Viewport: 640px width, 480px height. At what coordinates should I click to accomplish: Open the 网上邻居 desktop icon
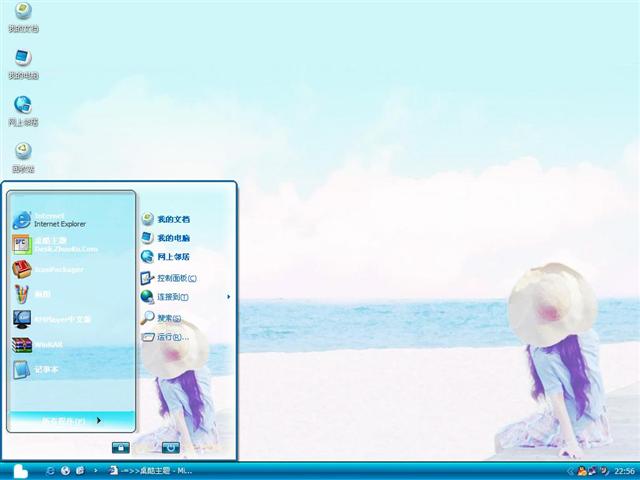click(x=23, y=111)
